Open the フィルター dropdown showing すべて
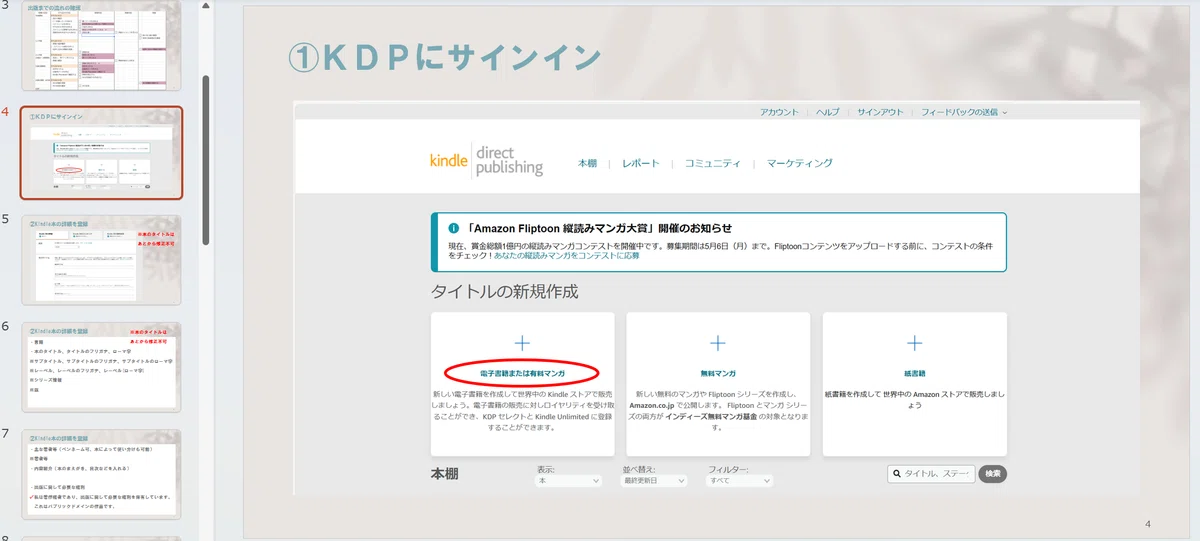This screenshot has width=1200, height=541. click(x=741, y=481)
